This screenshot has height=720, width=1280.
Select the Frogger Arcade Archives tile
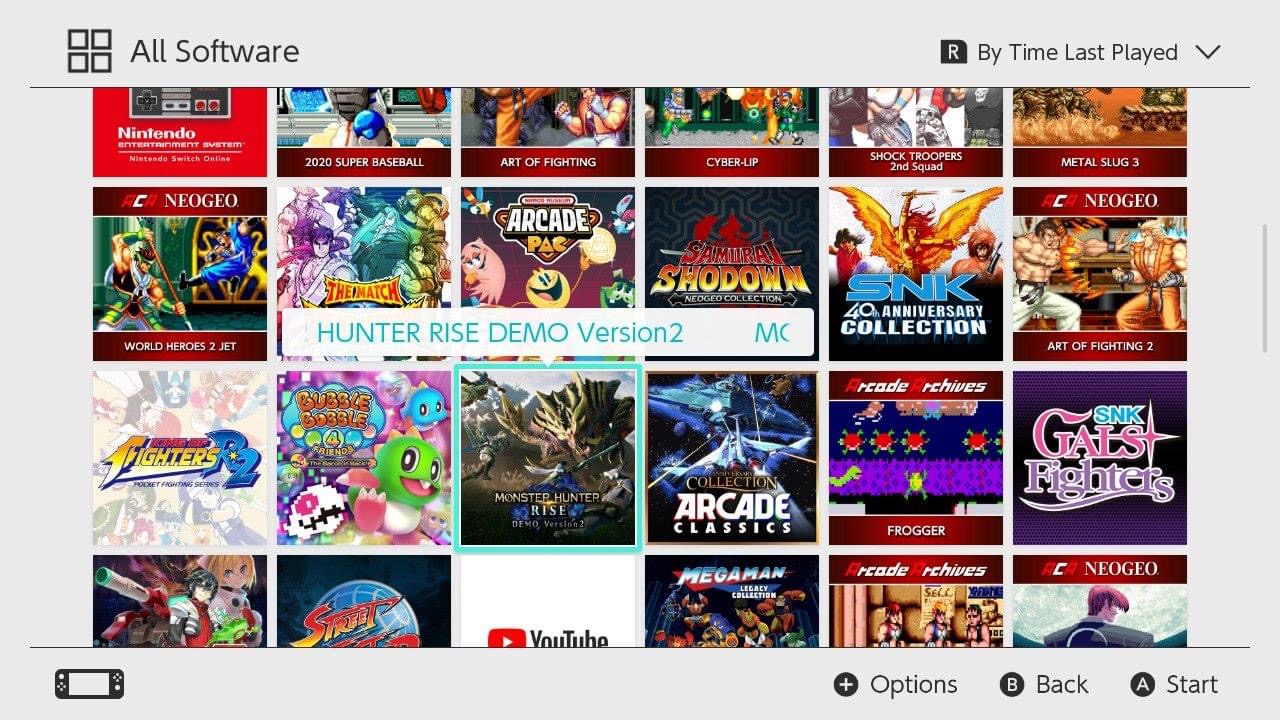pyautogui.click(x=916, y=458)
